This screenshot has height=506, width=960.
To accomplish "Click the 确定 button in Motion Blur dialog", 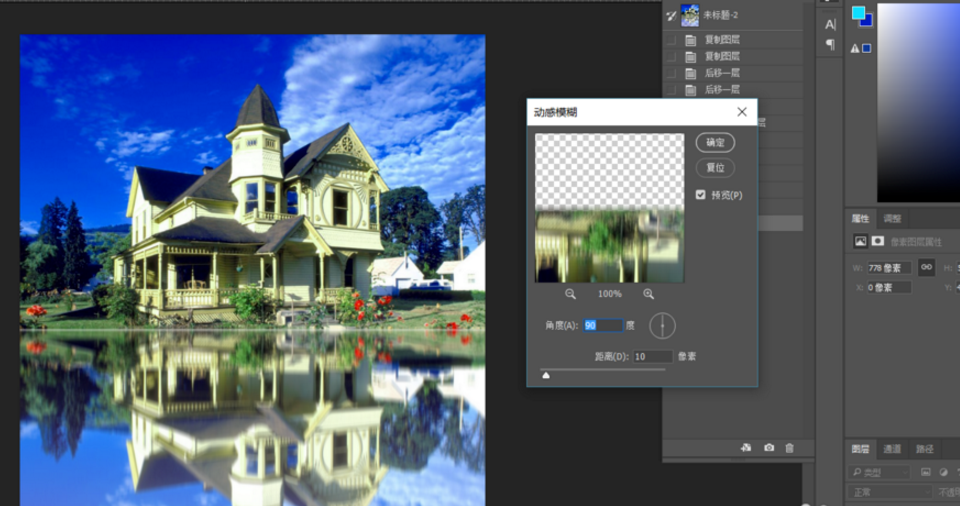I will point(715,143).
